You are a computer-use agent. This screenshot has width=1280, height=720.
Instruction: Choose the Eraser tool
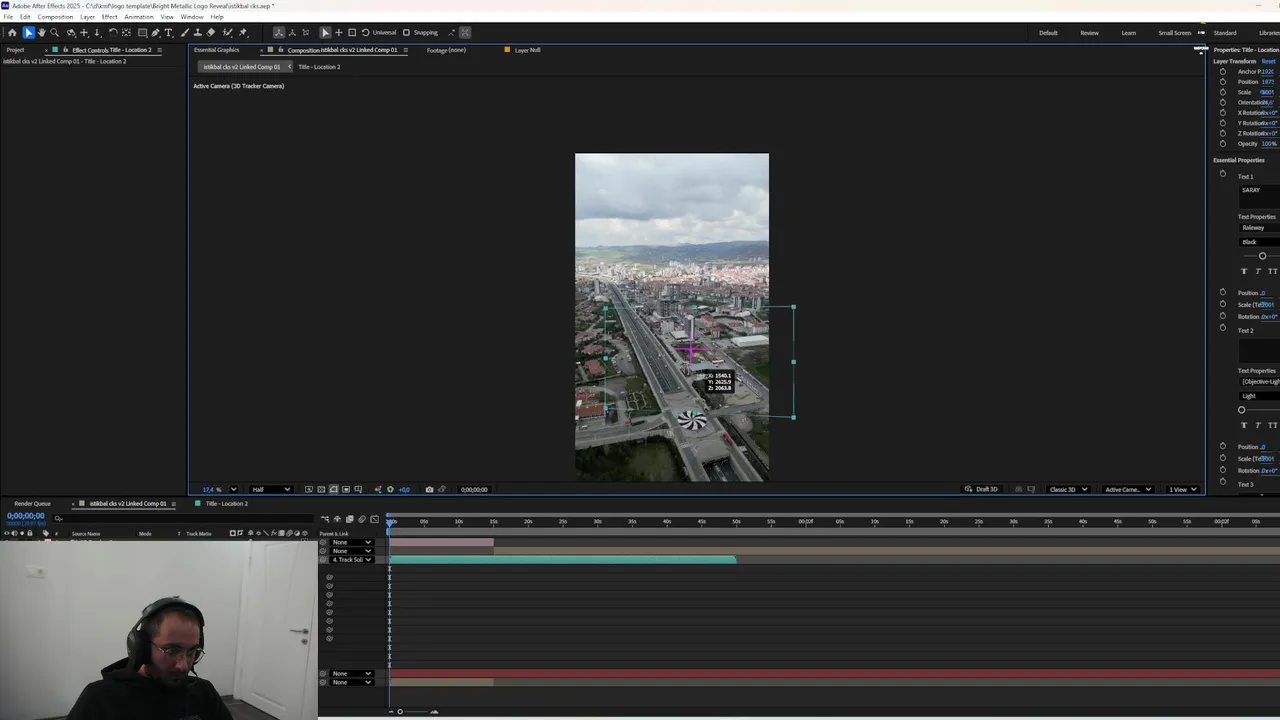click(x=211, y=33)
